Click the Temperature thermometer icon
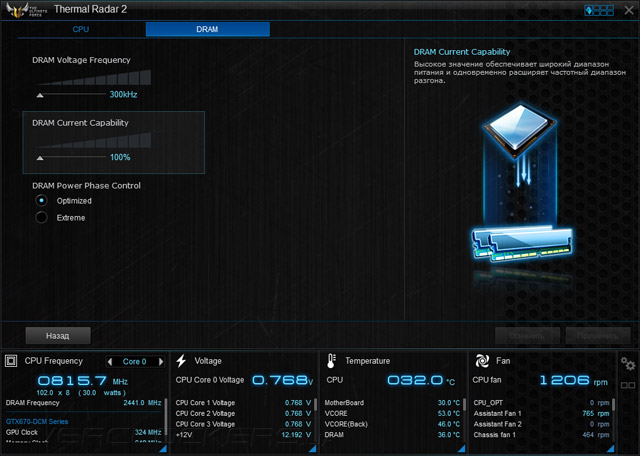This screenshot has width=640, height=456. (331, 361)
